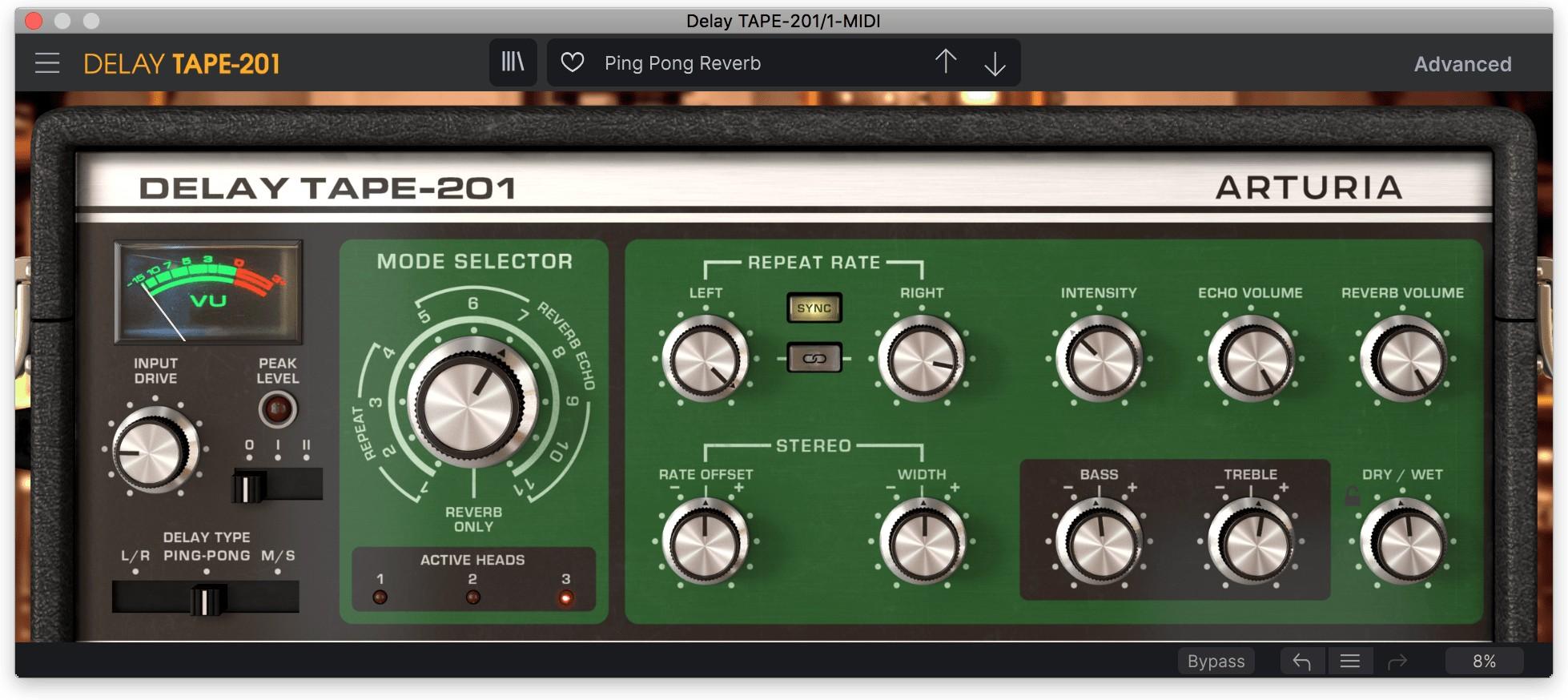
Task: Open the Advanced panel
Action: point(1462,64)
